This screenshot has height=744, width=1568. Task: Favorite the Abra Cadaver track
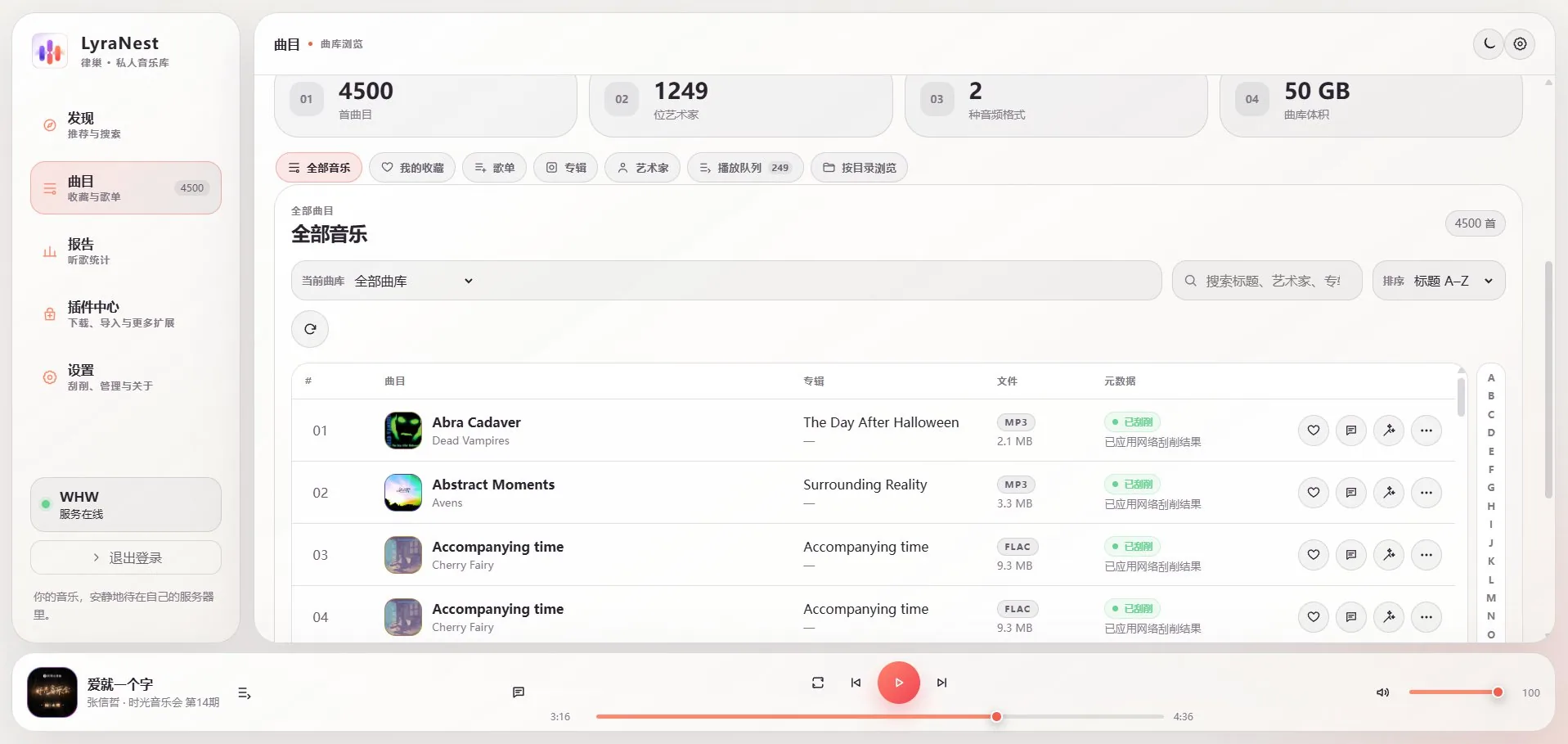pos(1314,431)
